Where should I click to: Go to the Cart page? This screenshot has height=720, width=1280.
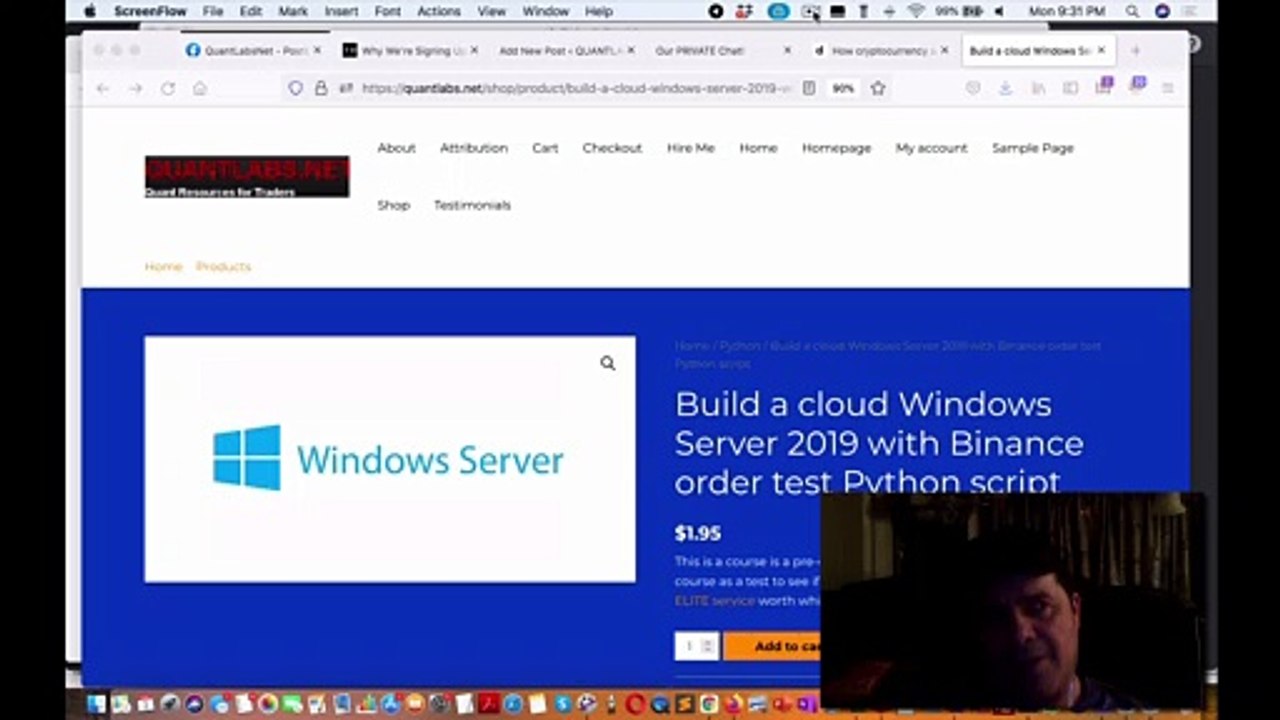pyautogui.click(x=545, y=148)
